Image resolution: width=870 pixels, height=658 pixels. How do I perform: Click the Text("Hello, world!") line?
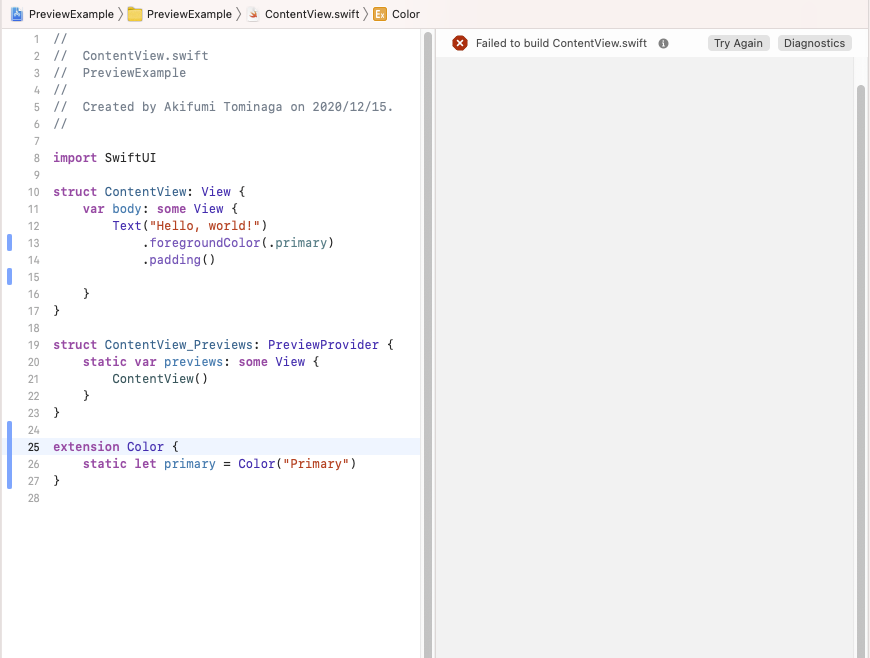[190, 226]
